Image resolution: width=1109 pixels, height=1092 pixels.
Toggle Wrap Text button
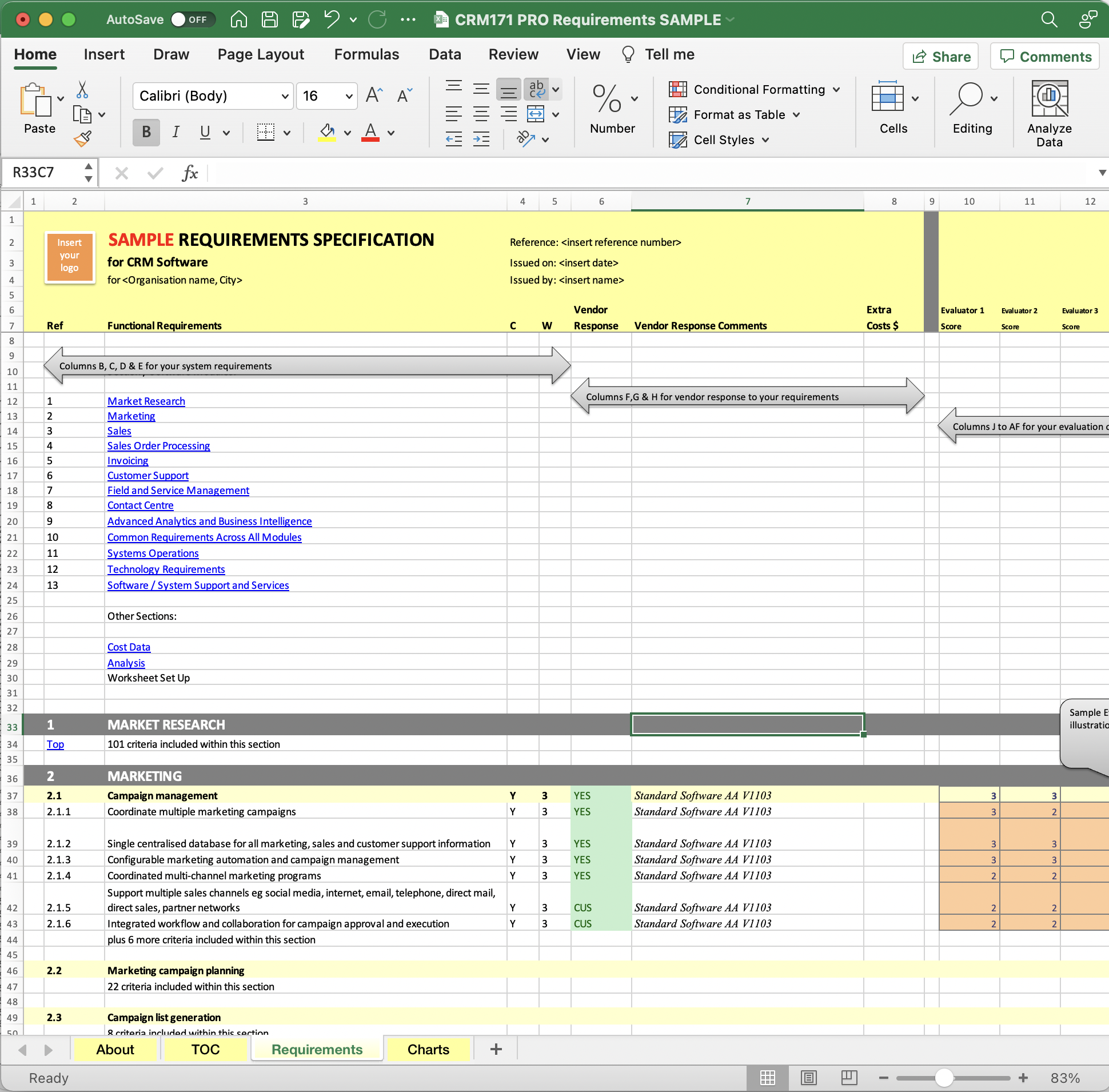(537, 89)
